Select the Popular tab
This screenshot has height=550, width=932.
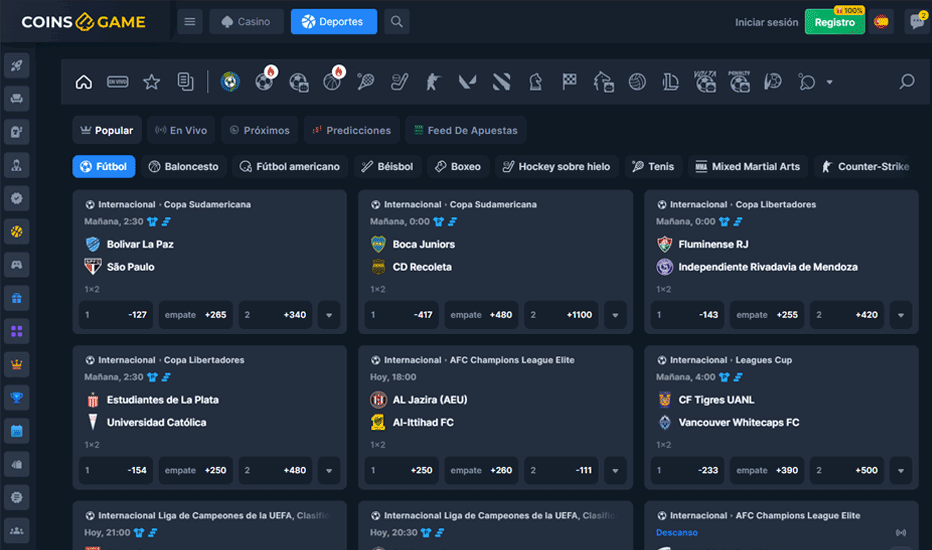click(107, 130)
